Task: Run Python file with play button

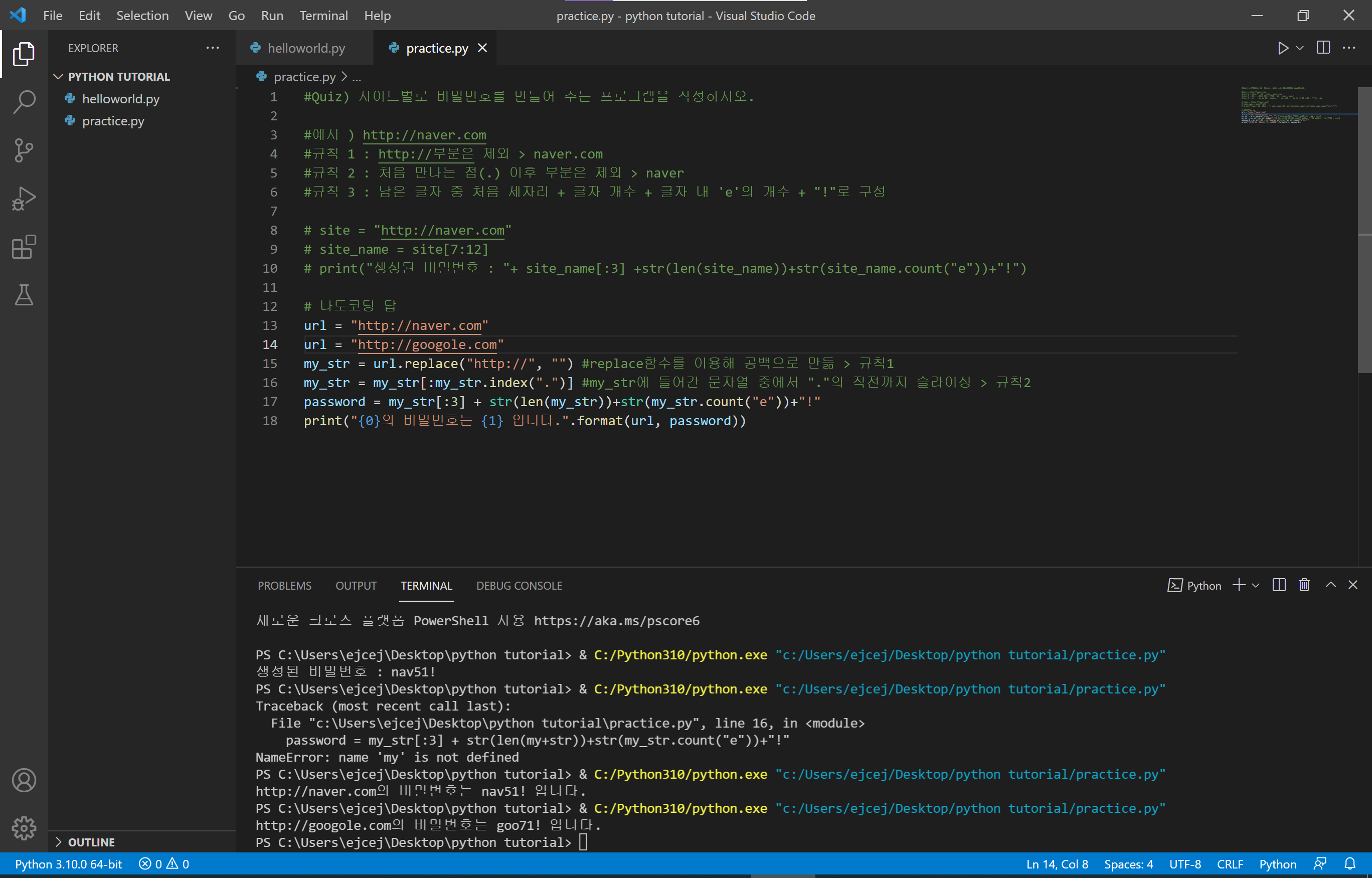Action: 1283,48
